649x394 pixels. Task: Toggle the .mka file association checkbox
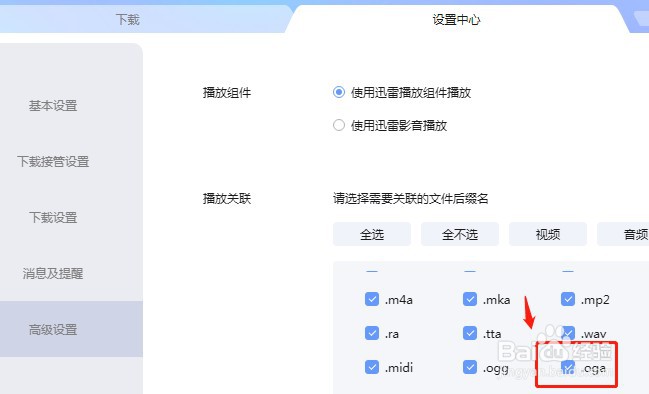[x=470, y=299]
